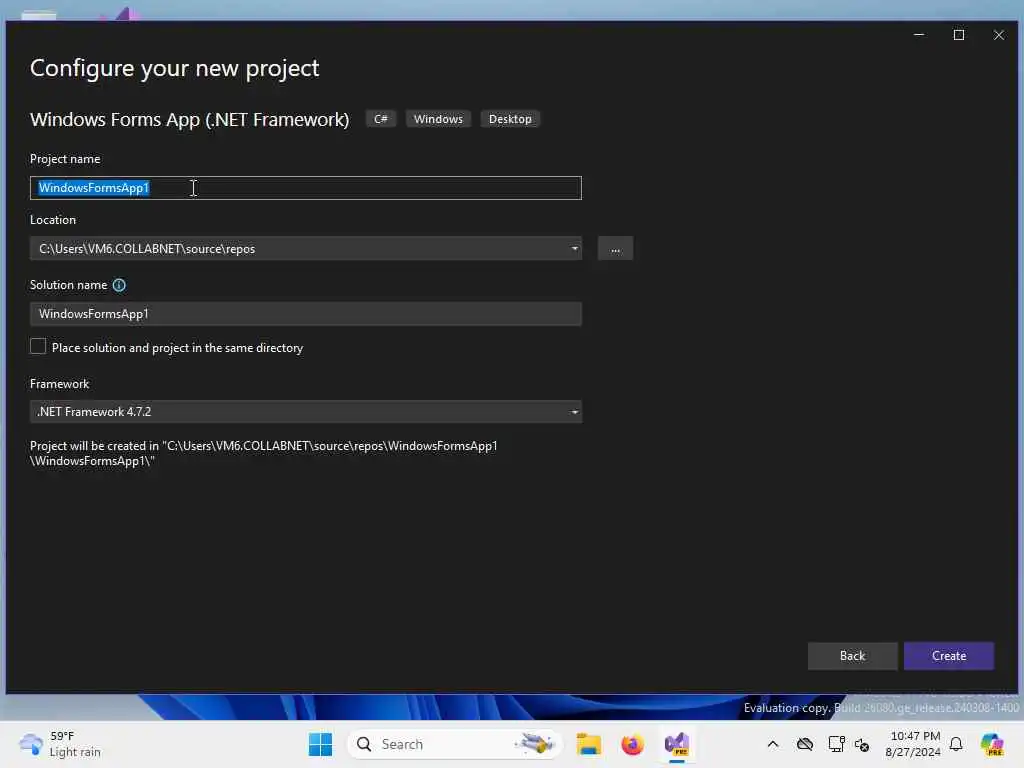Screen dimensions: 1024x768
Task: Click the C# tag label
Action: (381, 119)
